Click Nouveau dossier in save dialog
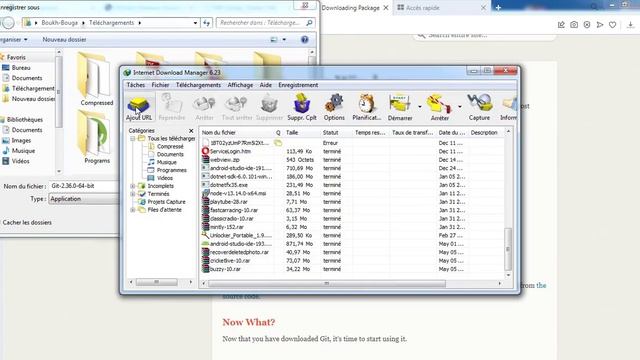 click(x=64, y=40)
